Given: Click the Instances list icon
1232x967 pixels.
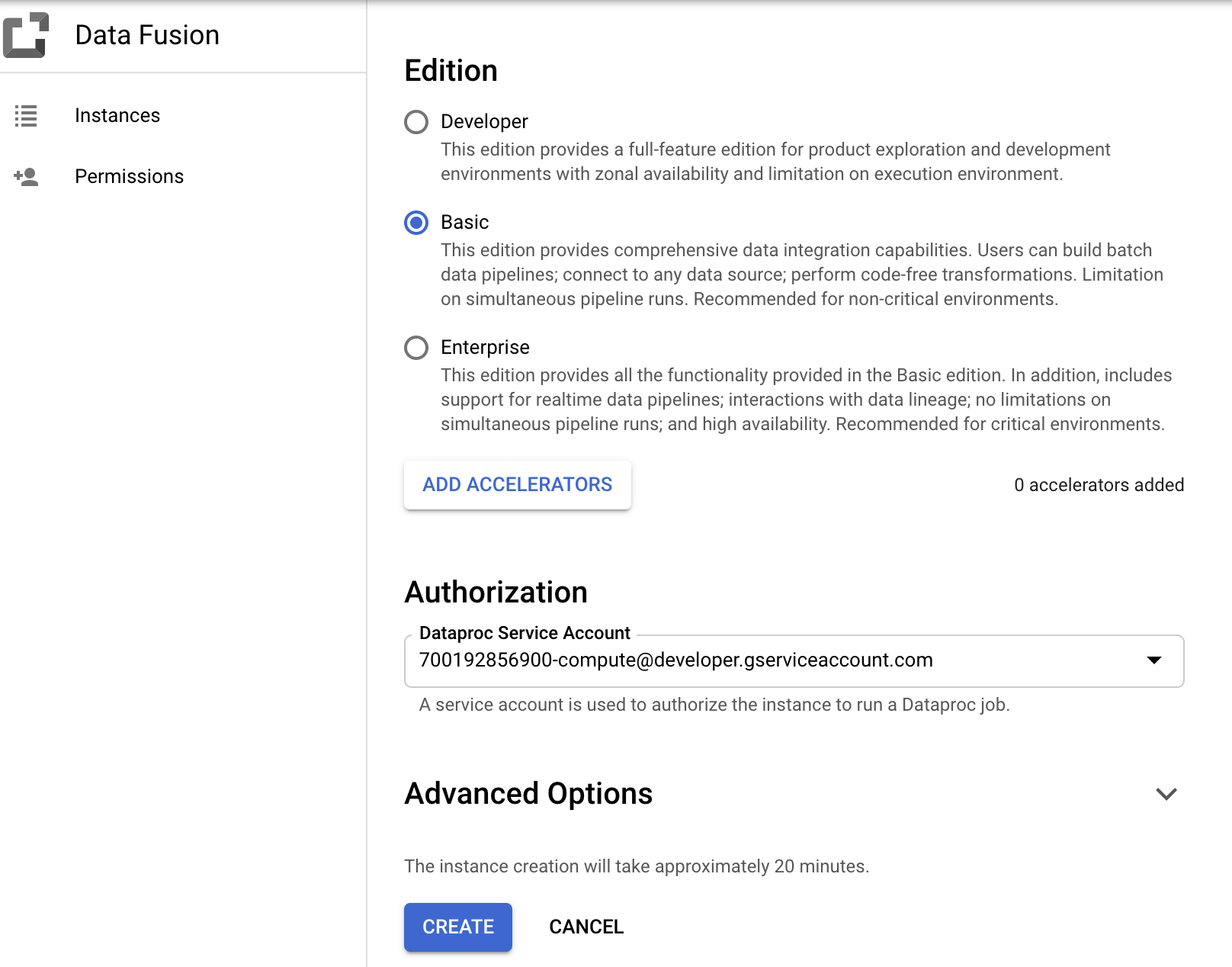Looking at the screenshot, I should click(26, 116).
